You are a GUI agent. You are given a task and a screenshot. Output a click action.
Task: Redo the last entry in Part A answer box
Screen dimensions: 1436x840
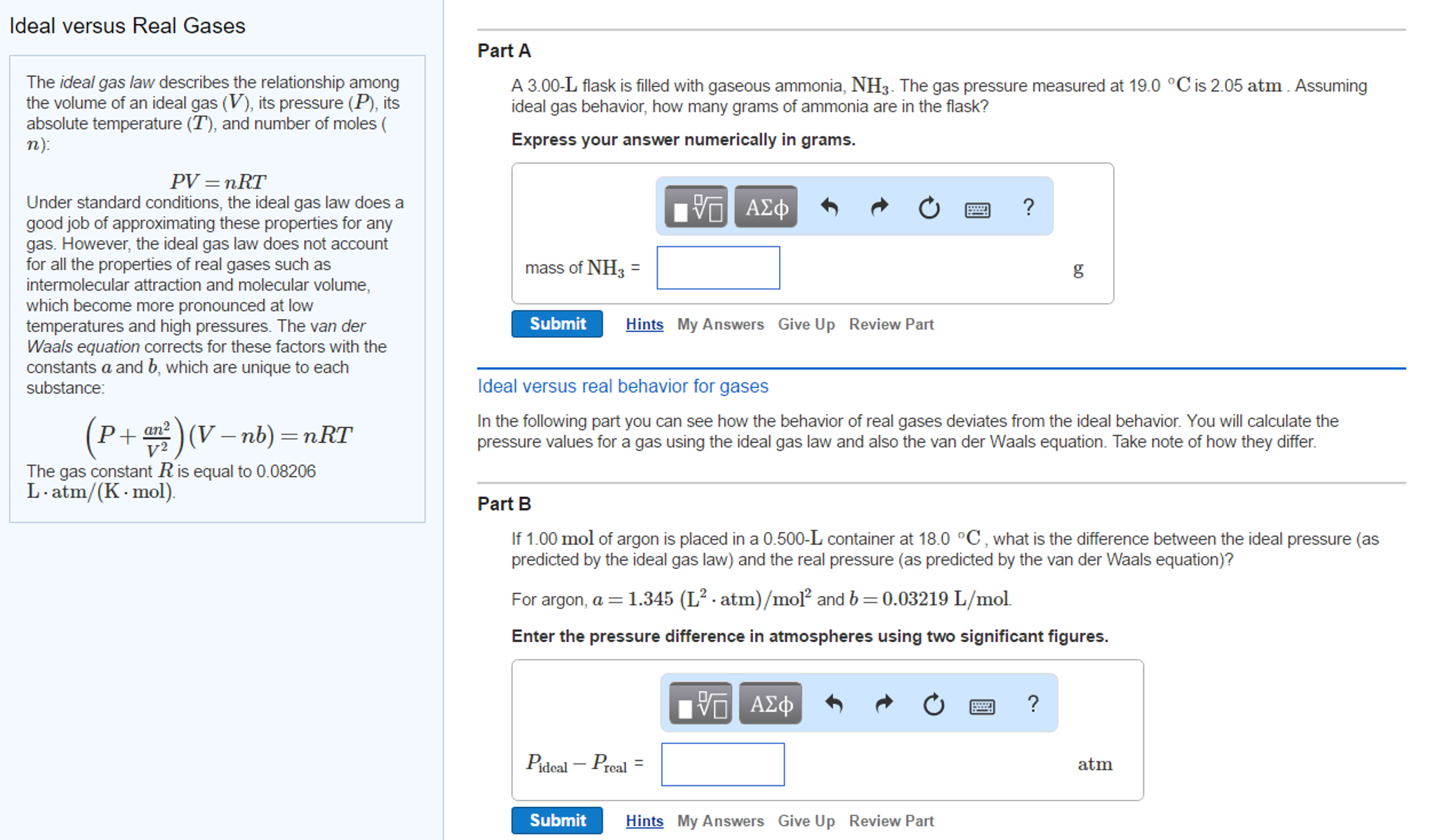pyautogui.click(x=879, y=207)
